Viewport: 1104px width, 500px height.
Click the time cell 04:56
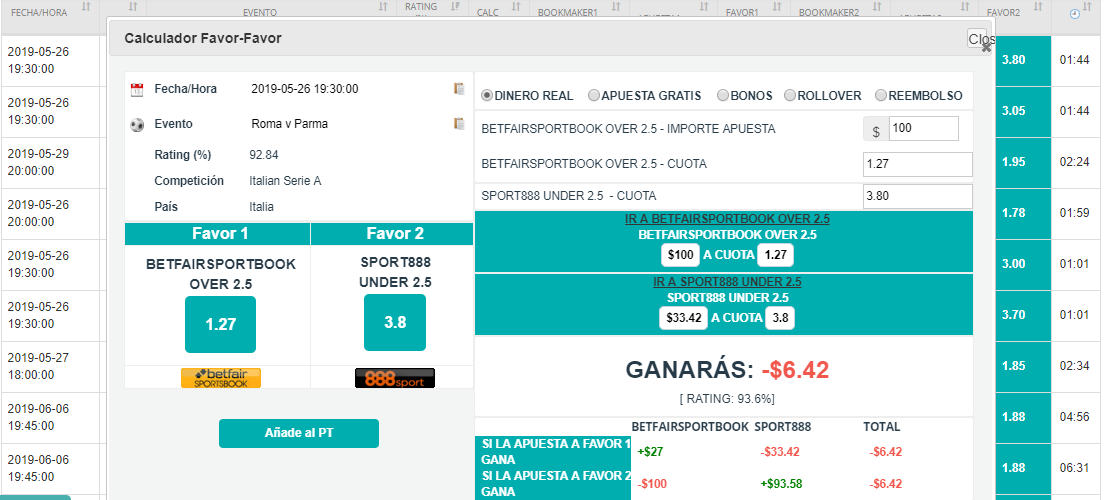point(1074,417)
